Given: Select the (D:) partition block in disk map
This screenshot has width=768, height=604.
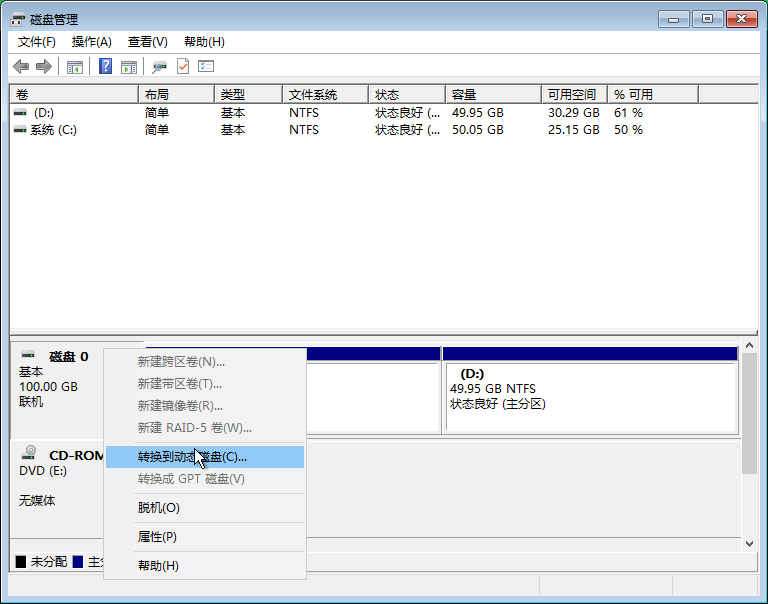Looking at the screenshot, I should pos(589,396).
